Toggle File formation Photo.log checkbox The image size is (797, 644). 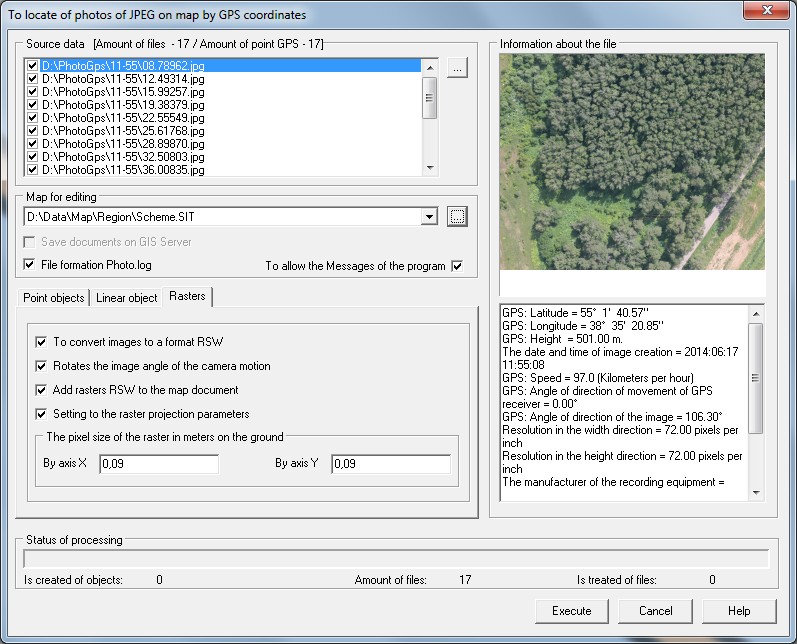[x=29, y=265]
